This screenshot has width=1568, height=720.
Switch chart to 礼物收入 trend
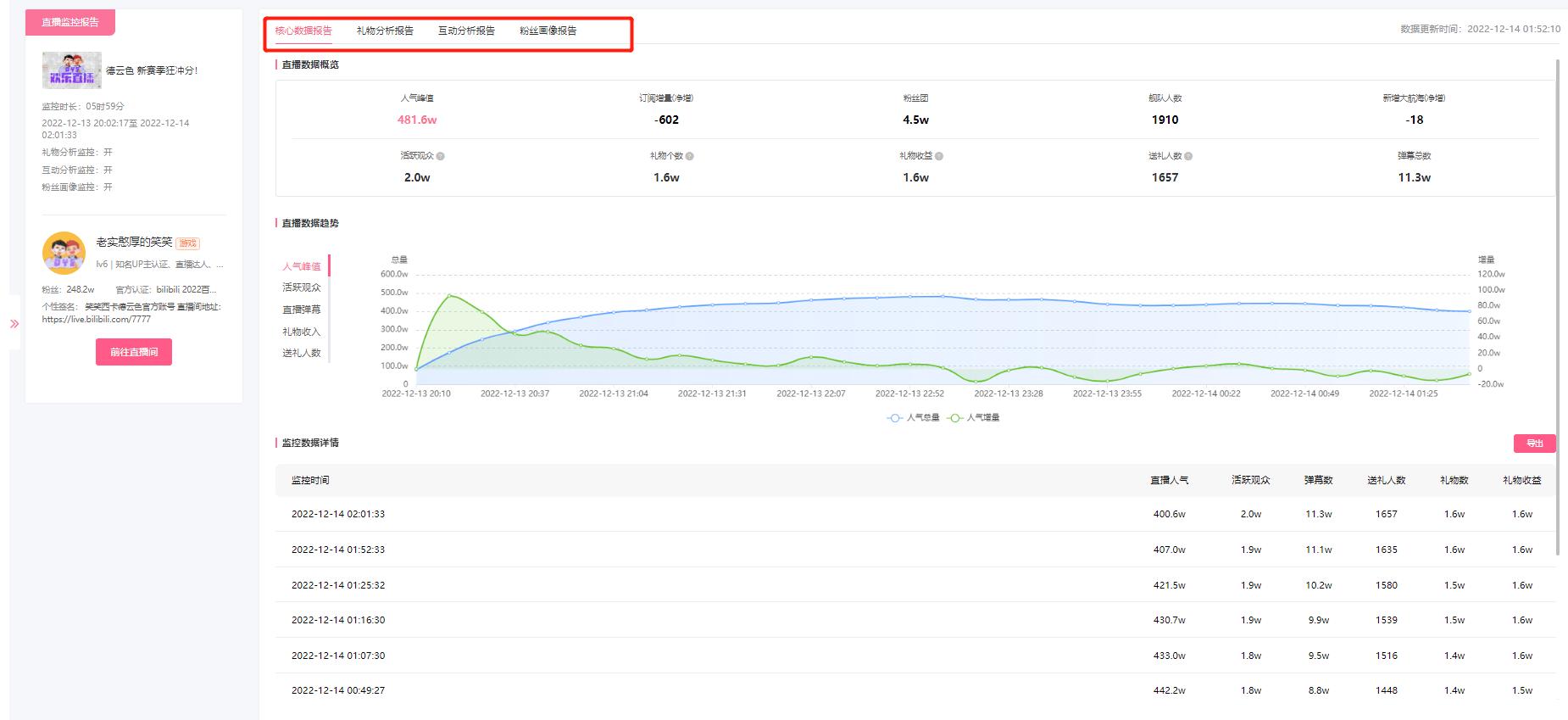302,332
